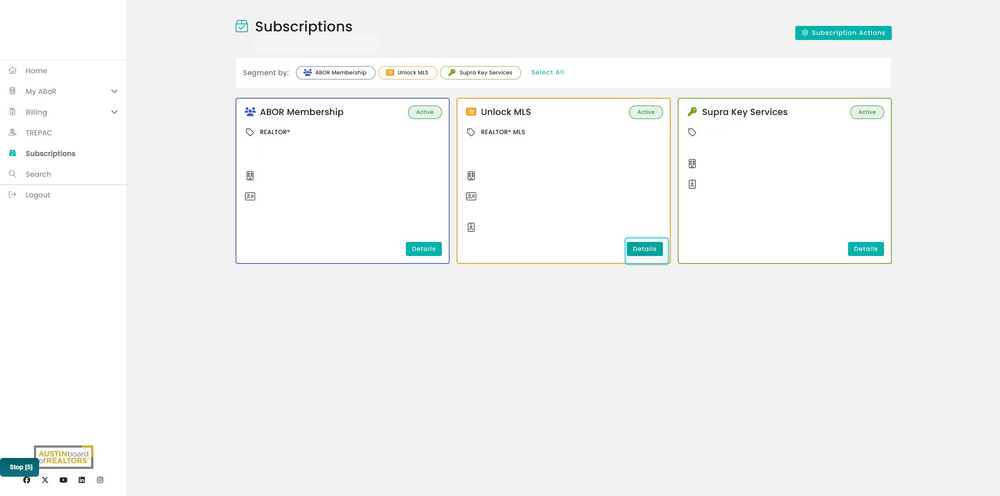Click person badge icon in Supra Key card
The width and height of the screenshot is (1000, 496).
tap(692, 184)
